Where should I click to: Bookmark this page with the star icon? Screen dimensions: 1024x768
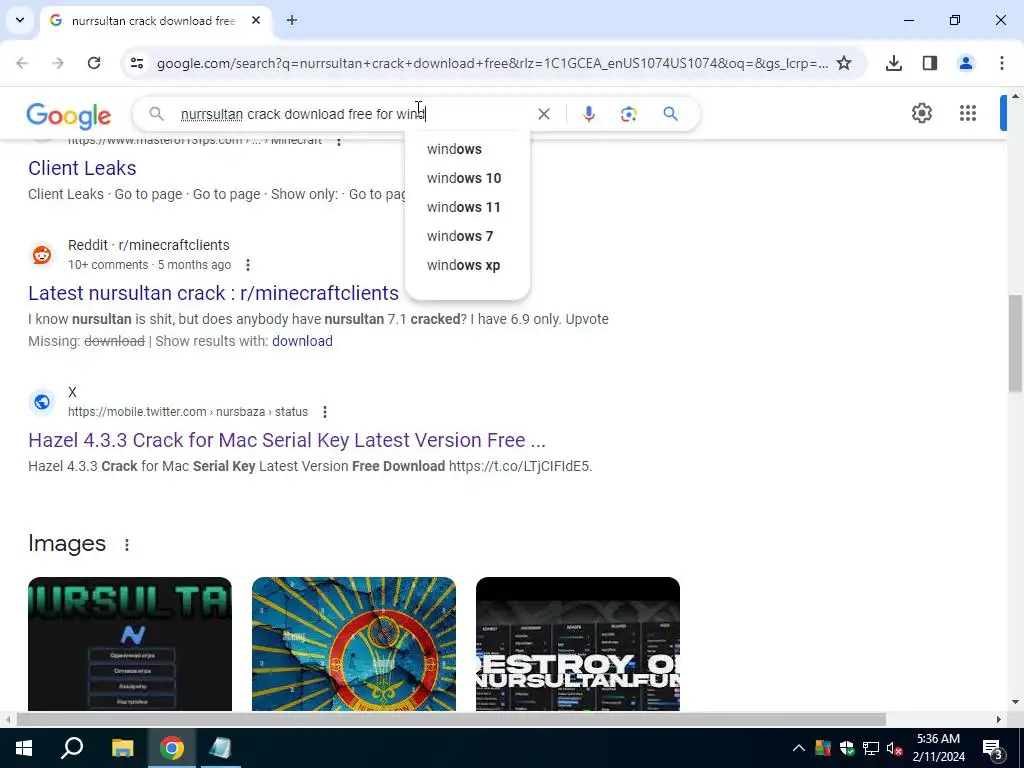(844, 63)
